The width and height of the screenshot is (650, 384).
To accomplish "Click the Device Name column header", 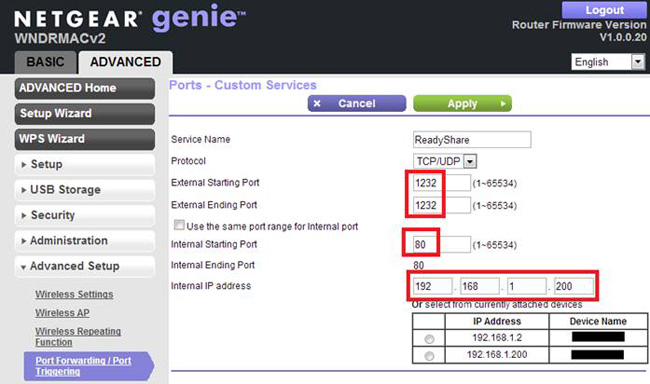I will pyautogui.click(x=598, y=321).
